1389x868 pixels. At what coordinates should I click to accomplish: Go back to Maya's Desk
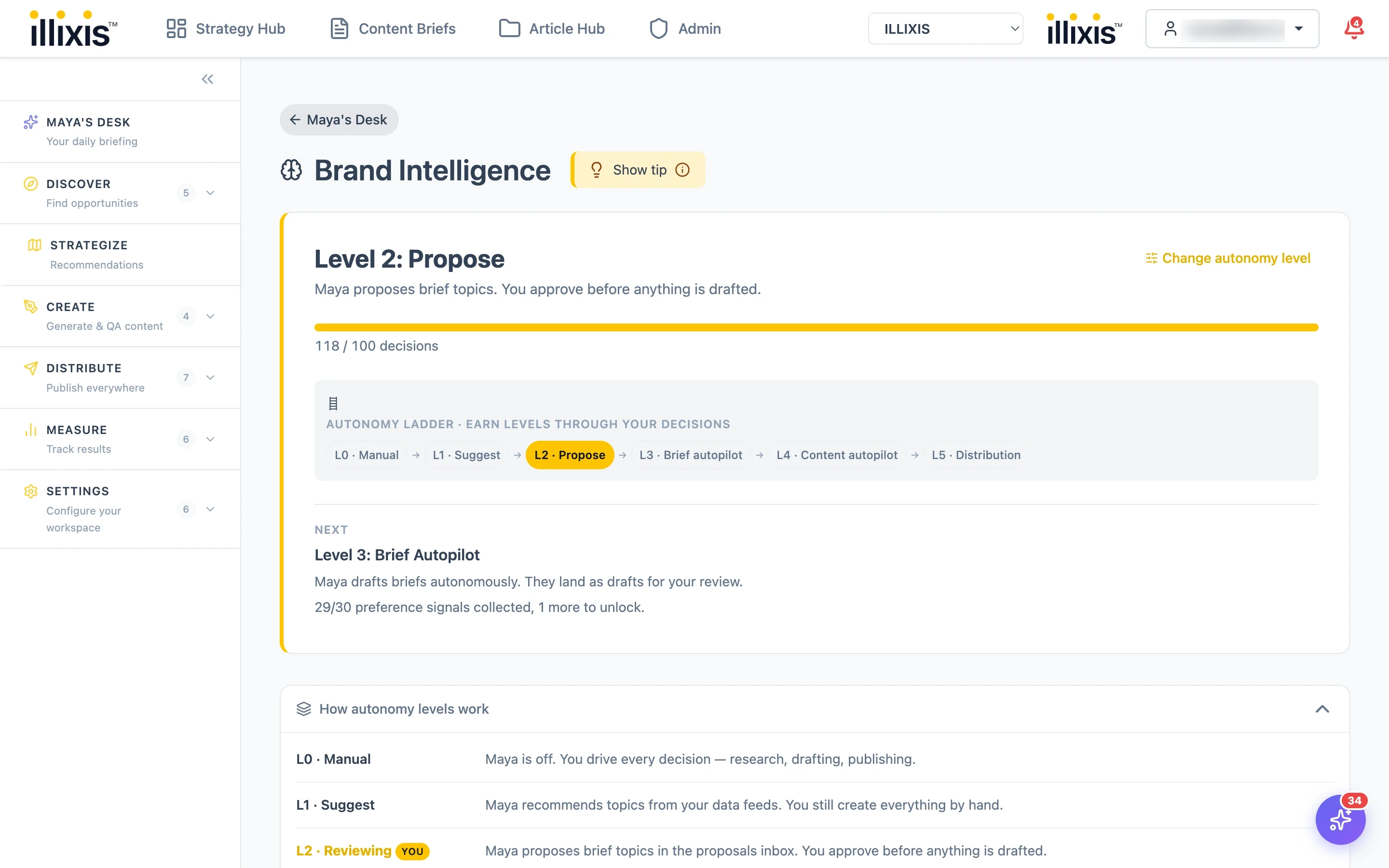click(339, 120)
